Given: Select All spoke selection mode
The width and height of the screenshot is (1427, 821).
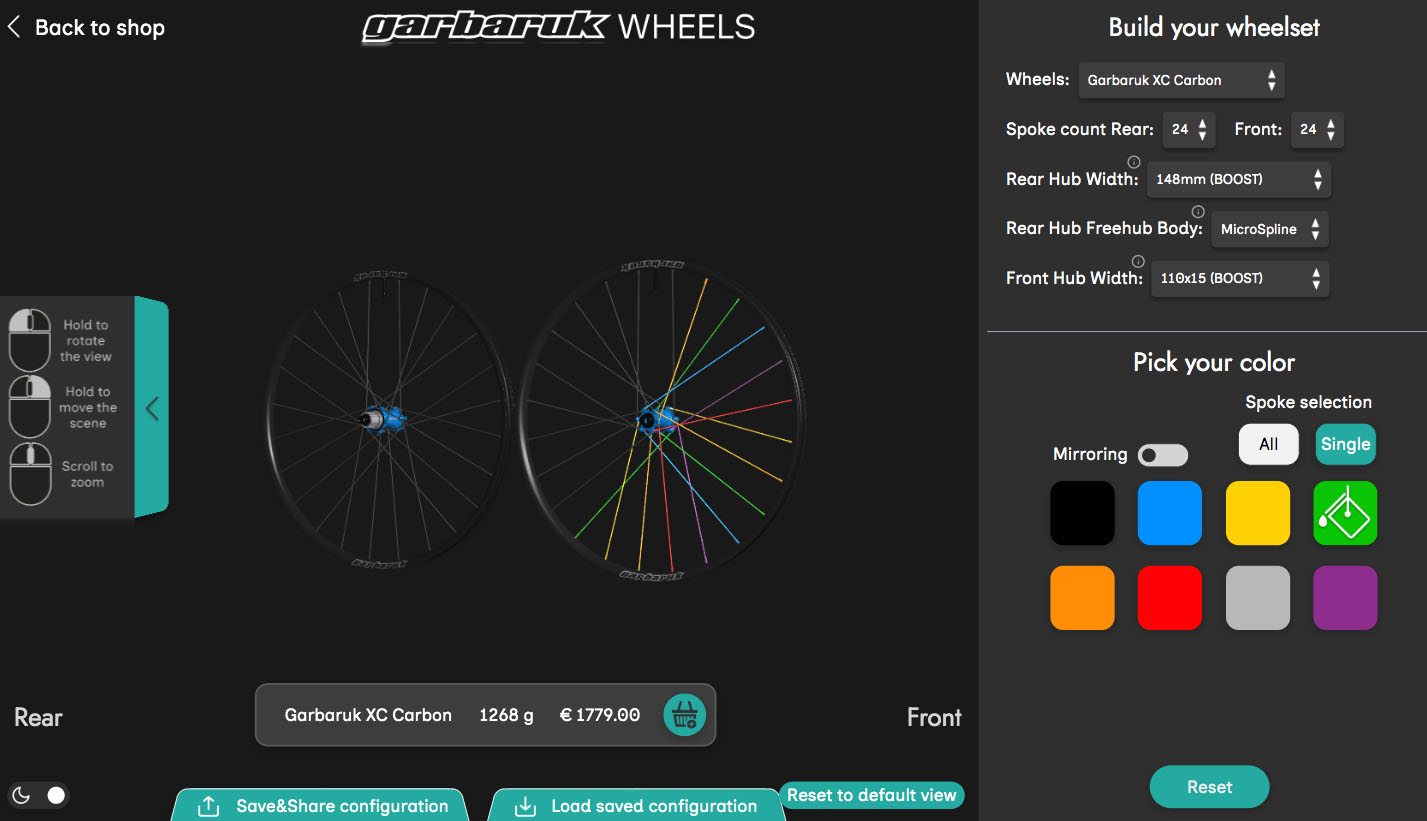Looking at the screenshot, I should [x=1268, y=444].
